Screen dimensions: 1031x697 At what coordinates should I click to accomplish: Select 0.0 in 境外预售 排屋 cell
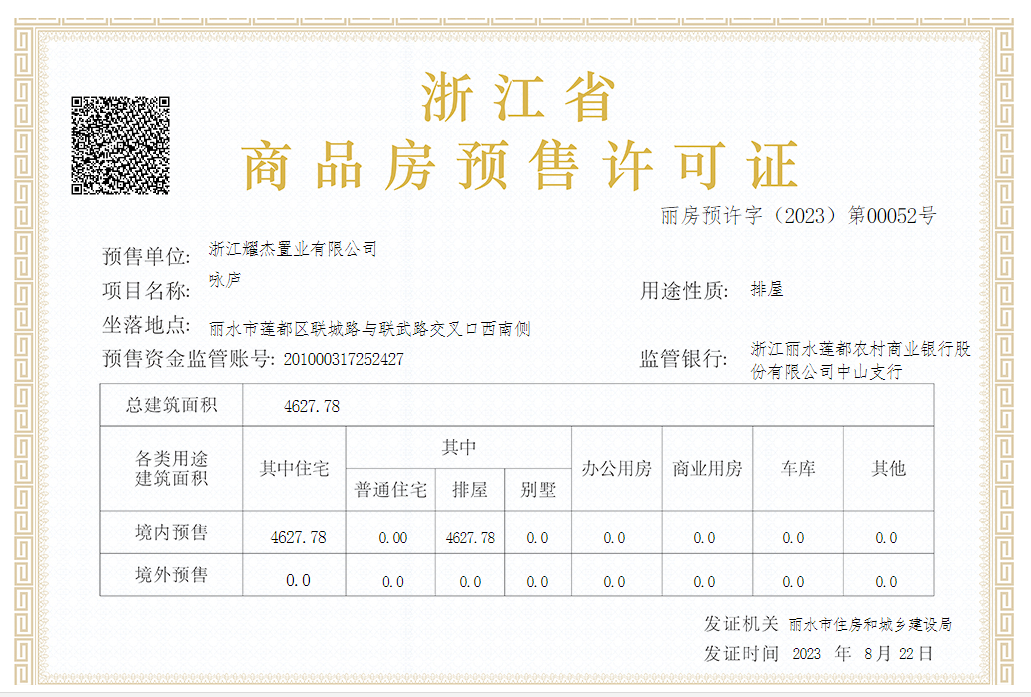pyautogui.click(x=470, y=582)
